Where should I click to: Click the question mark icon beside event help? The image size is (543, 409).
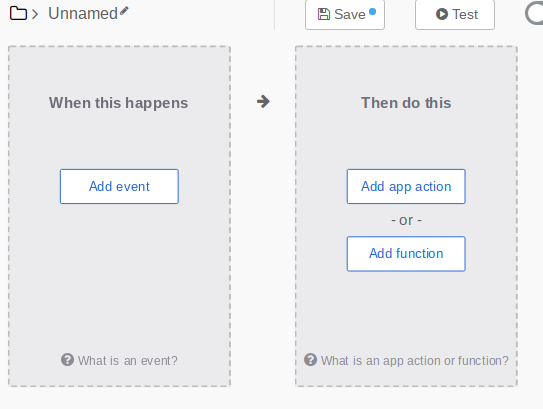(67, 360)
